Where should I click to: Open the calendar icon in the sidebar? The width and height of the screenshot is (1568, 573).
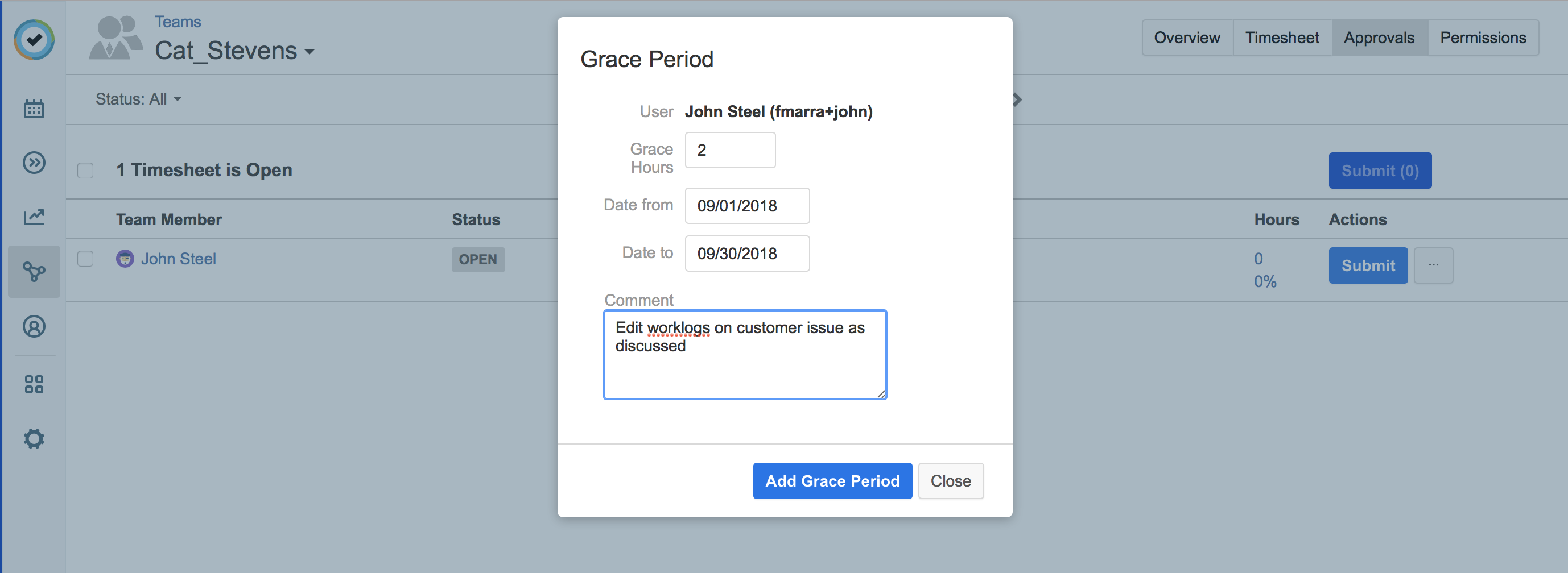tap(34, 107)
